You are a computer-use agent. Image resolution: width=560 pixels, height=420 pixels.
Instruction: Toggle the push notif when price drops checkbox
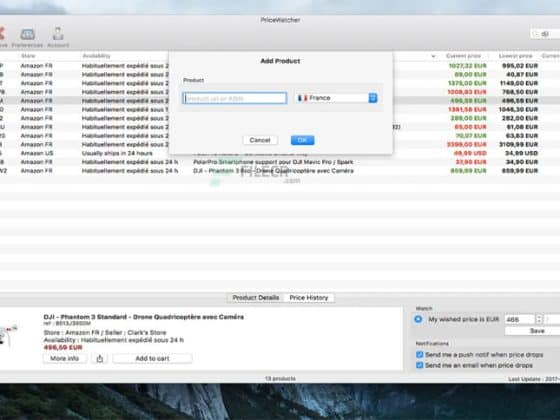420,355
